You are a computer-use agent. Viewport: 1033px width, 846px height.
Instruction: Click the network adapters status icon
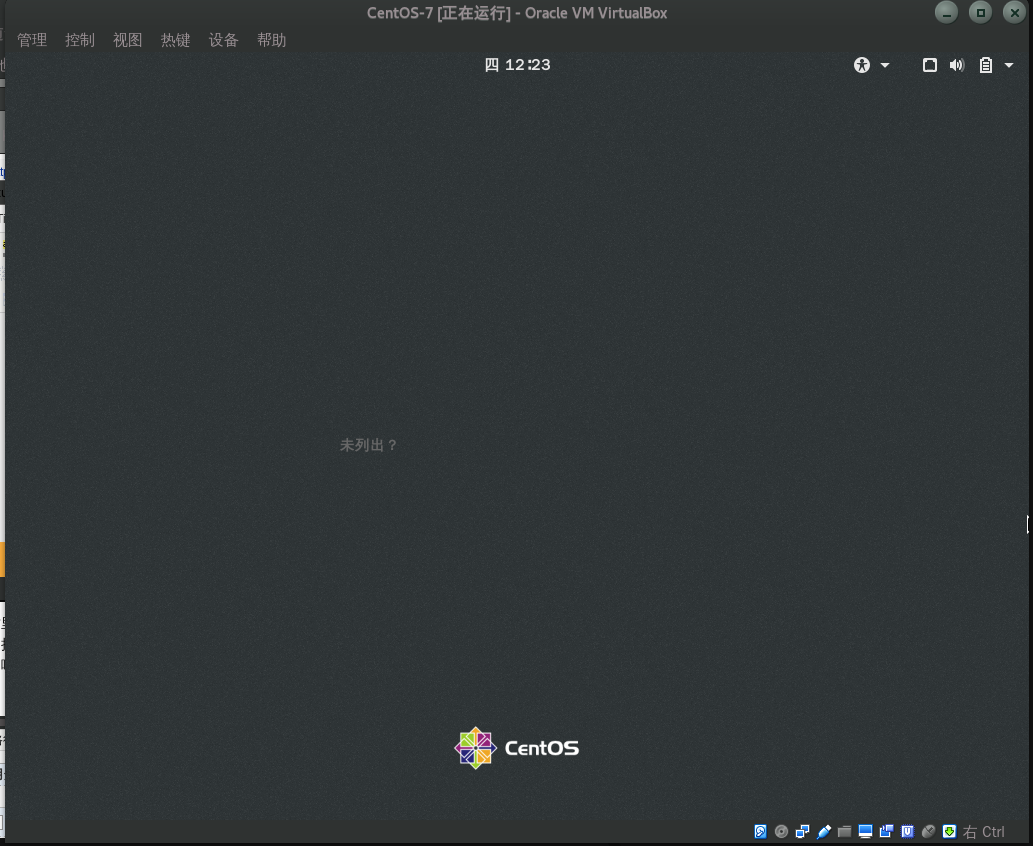point(802,832)
